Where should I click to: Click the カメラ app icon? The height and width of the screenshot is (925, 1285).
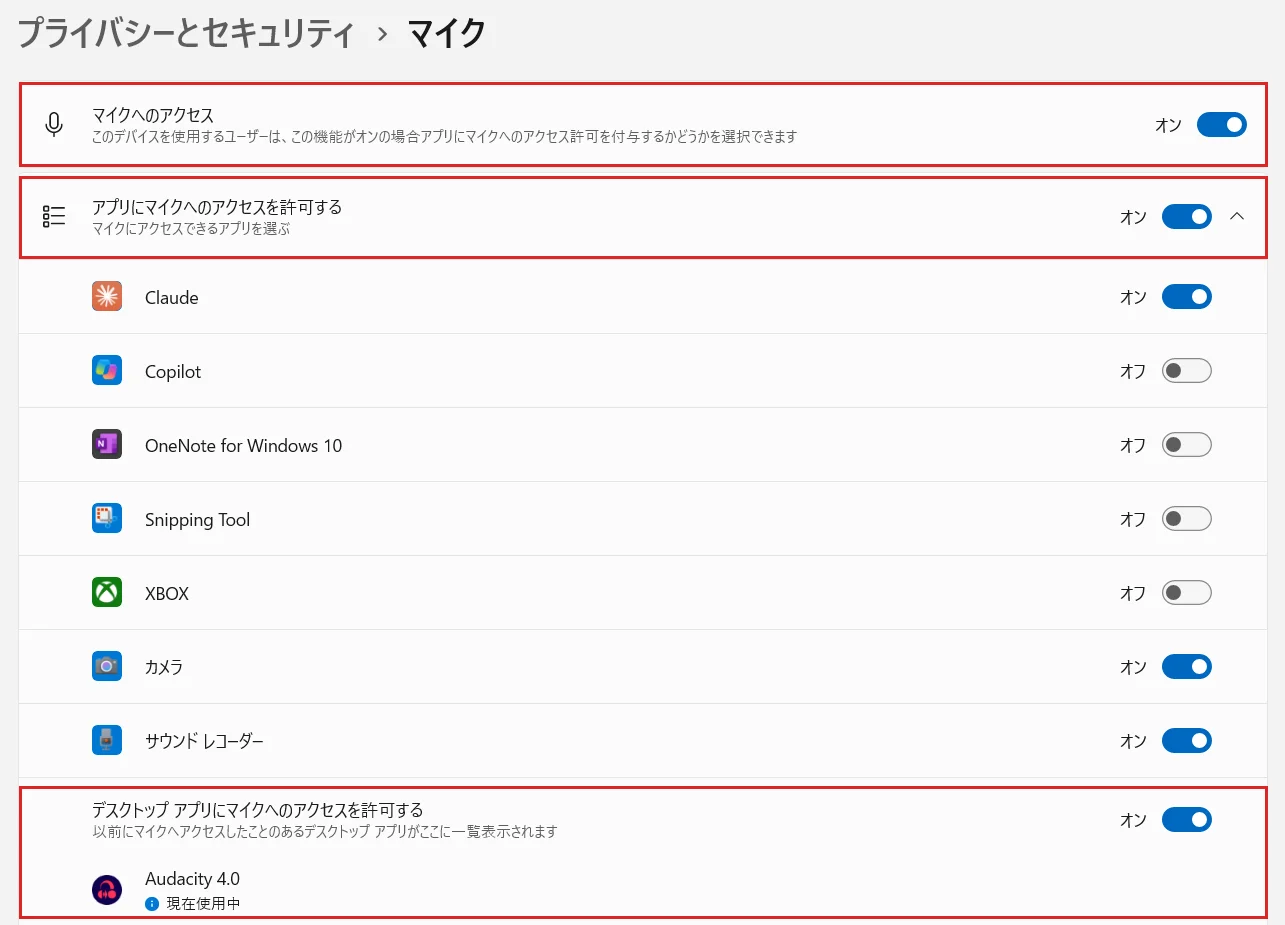pyautogui.click(x=107, y=666)
